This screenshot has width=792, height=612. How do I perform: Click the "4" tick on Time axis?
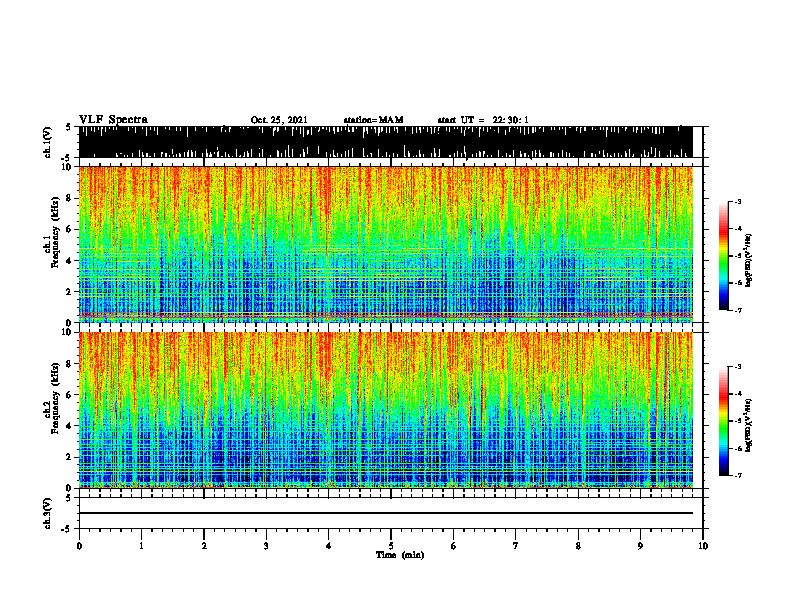329,546
